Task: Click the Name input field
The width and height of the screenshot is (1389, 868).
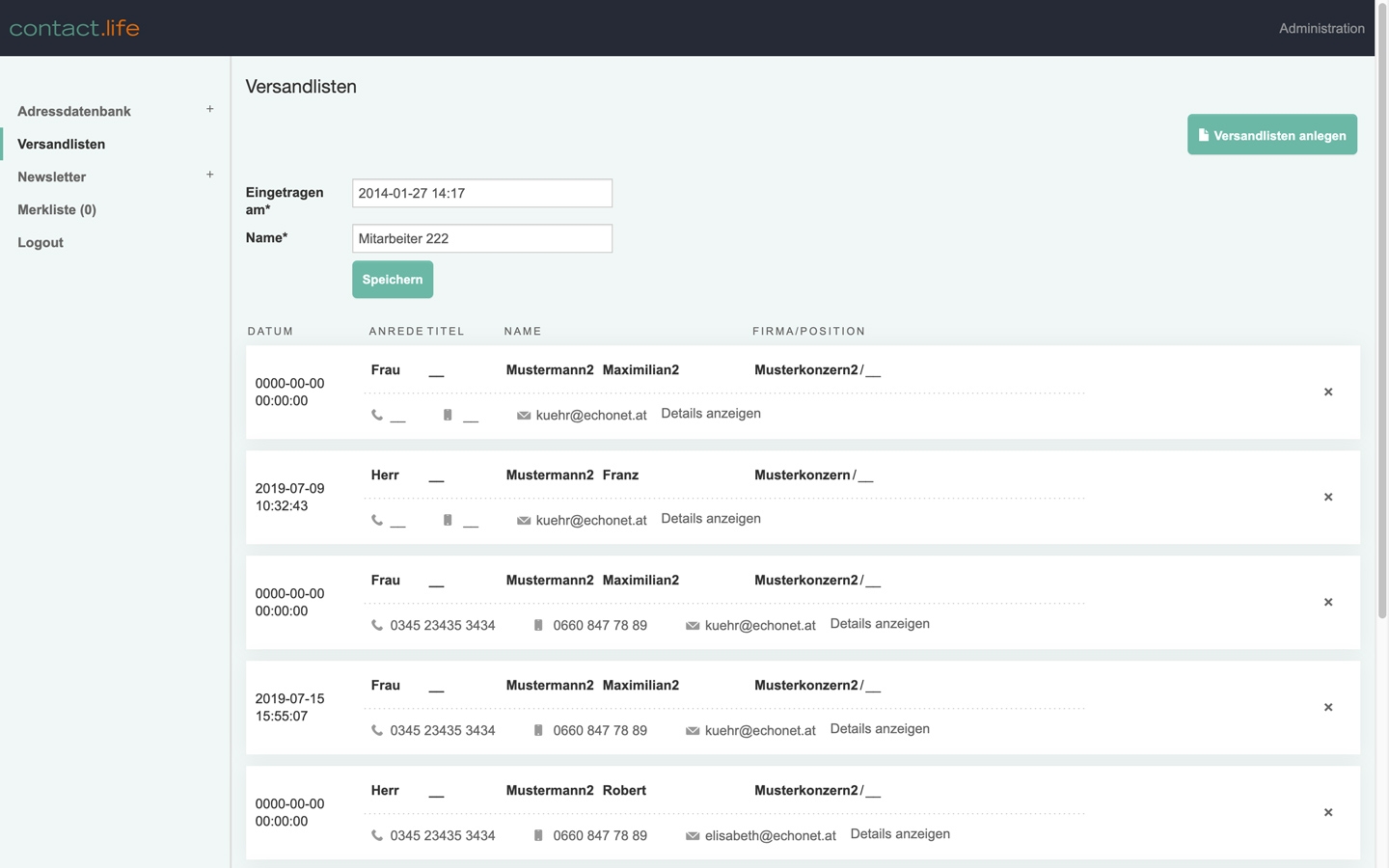Action: (x=481, y=238)
